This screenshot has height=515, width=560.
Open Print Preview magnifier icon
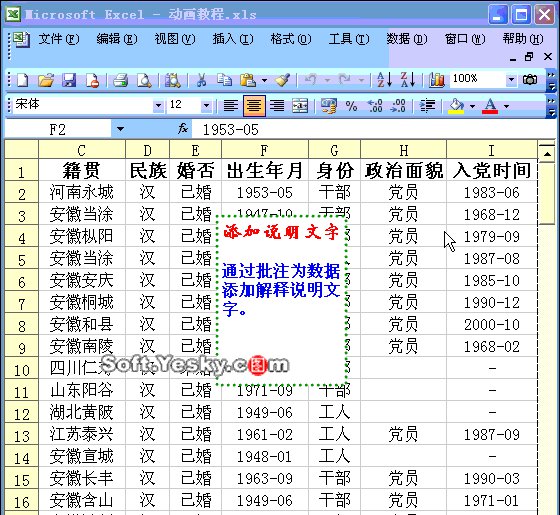tap(144, 80)
